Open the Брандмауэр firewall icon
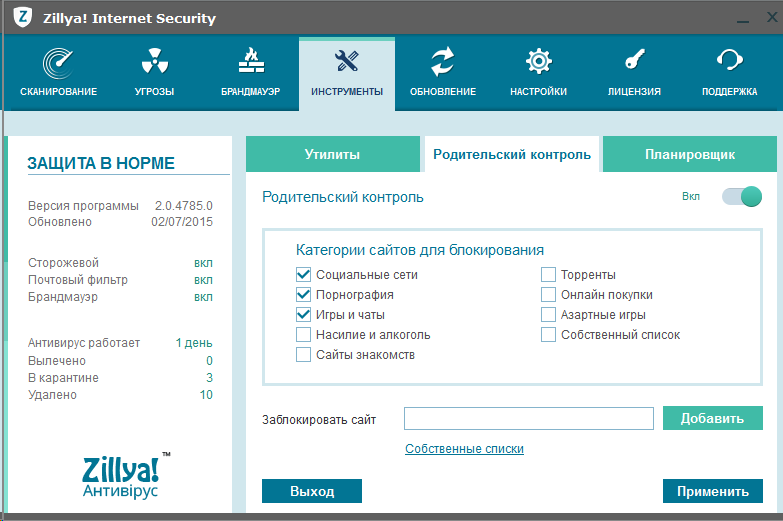The width and height of the screenshot is (783, 521). point(250,64)
